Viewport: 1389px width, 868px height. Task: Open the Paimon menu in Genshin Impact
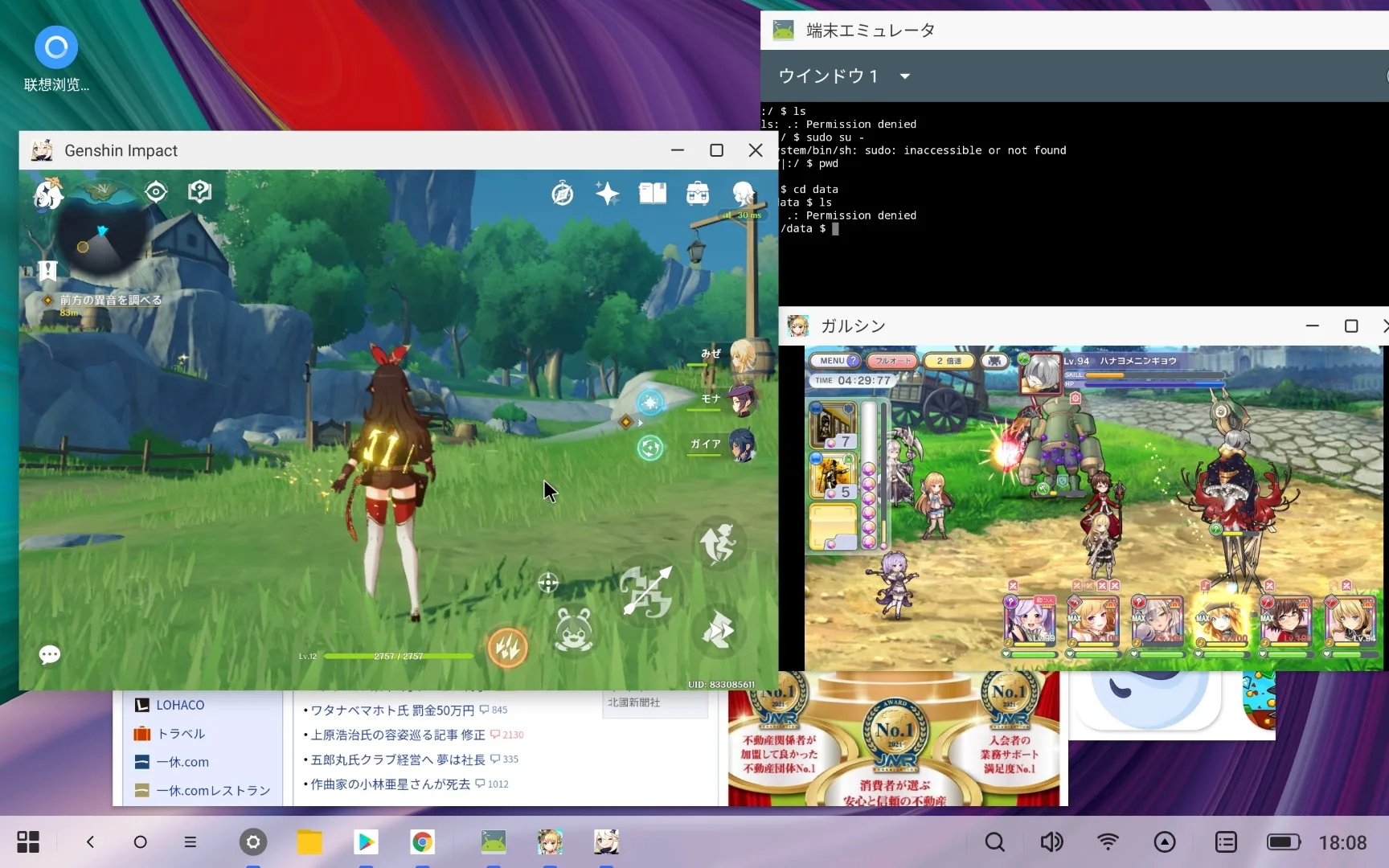point(48,193)
